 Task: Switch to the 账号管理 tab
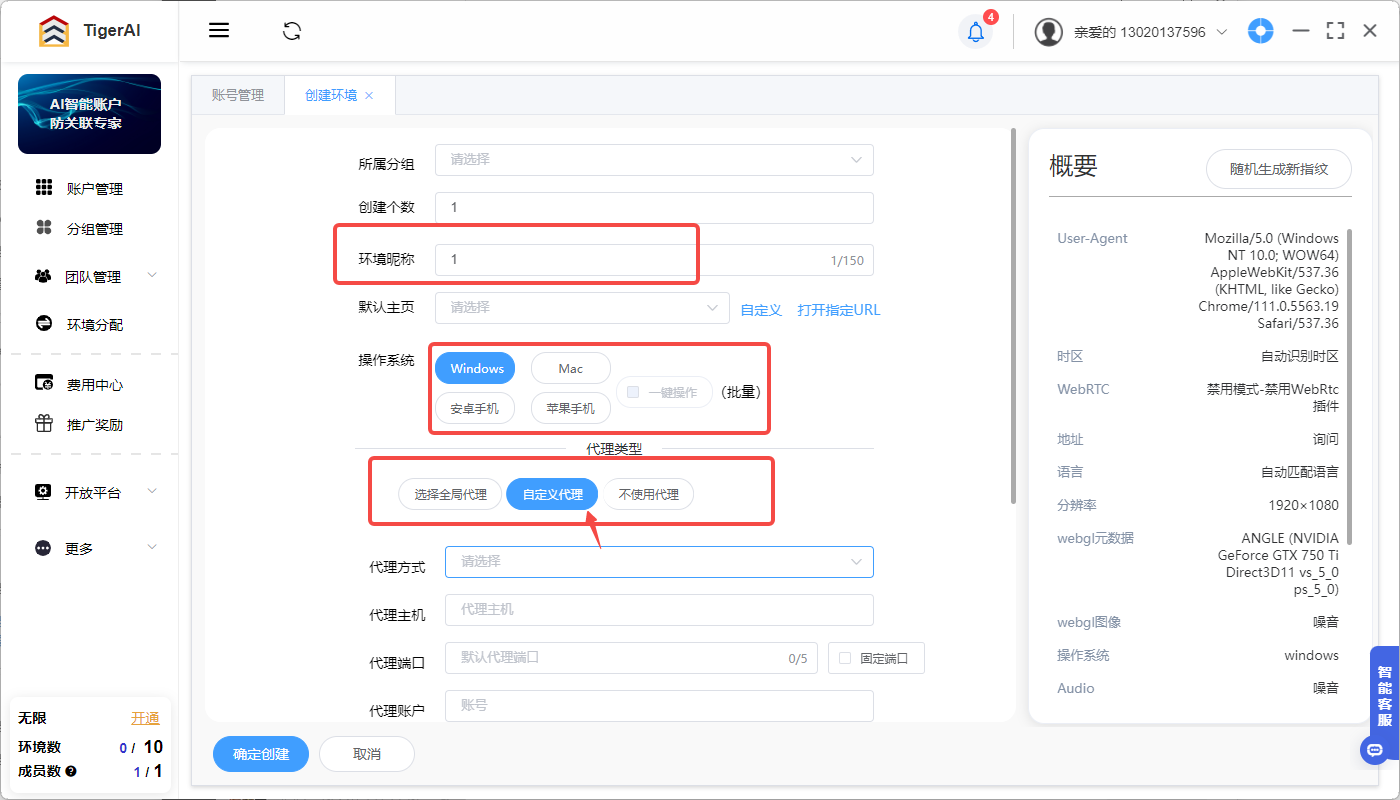coord(238,95)
